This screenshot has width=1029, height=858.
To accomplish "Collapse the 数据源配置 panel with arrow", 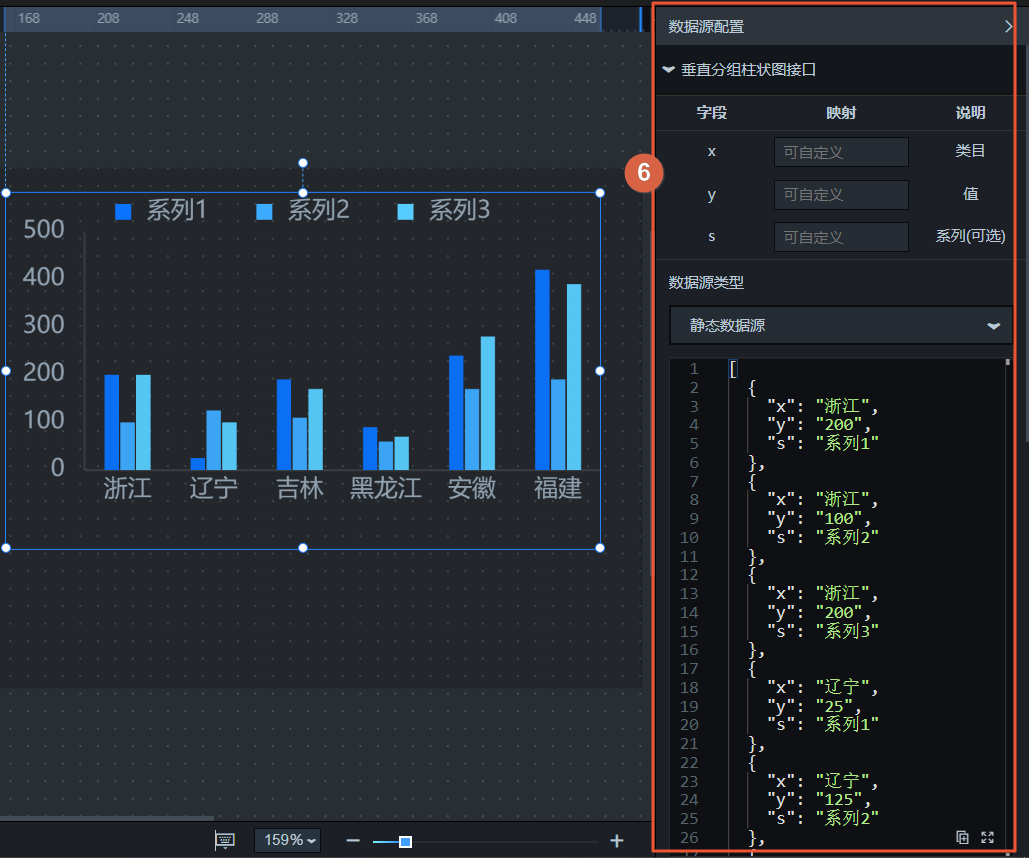I will (x=1008, y=26).
